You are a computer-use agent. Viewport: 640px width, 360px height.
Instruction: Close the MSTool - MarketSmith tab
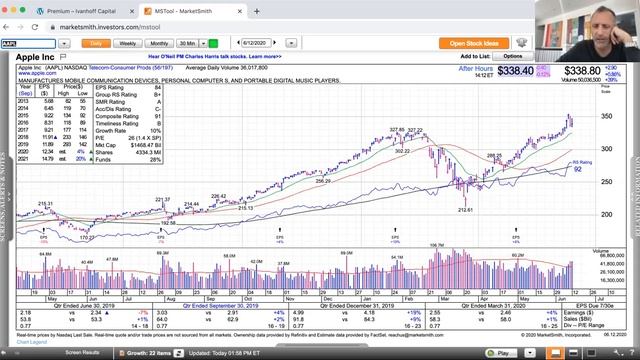pyautogui.click(x=240, y=11)
